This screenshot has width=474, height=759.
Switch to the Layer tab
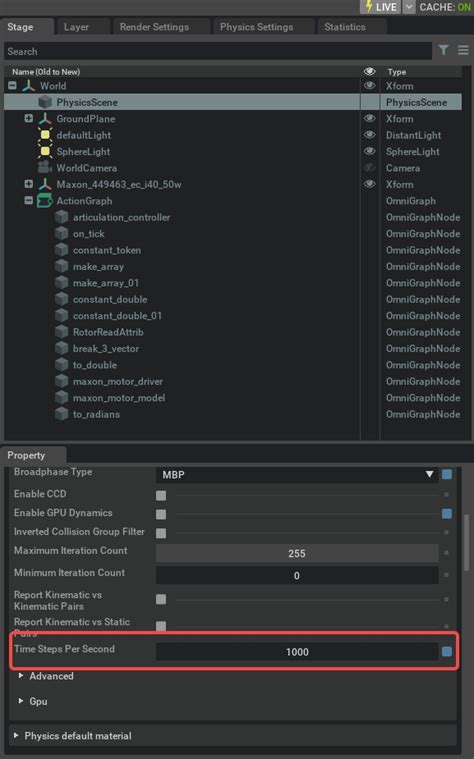pyautogui.click(x=76, y=27)
